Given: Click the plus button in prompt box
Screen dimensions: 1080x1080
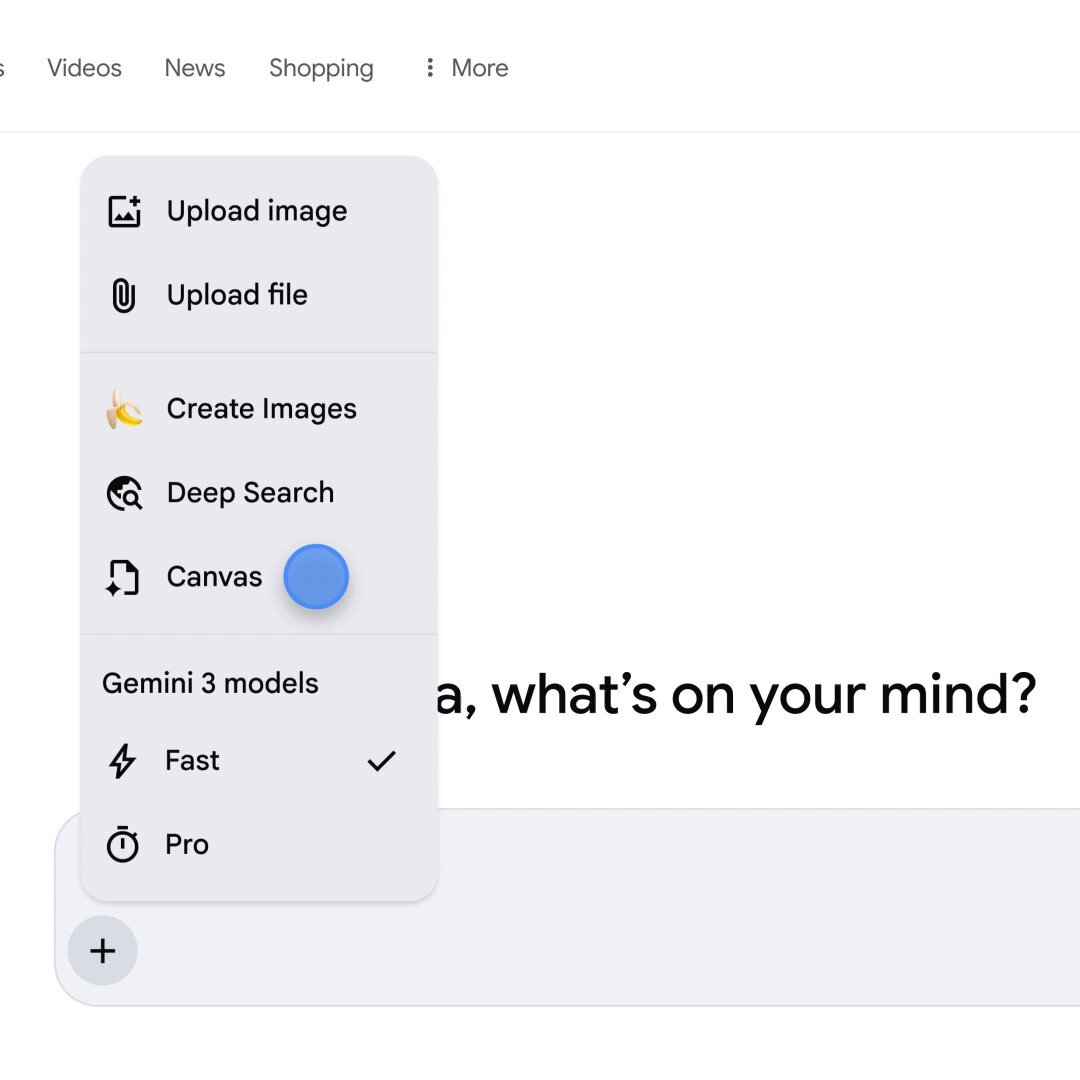Looking at the screenshot, I should [x=103, y=951].
